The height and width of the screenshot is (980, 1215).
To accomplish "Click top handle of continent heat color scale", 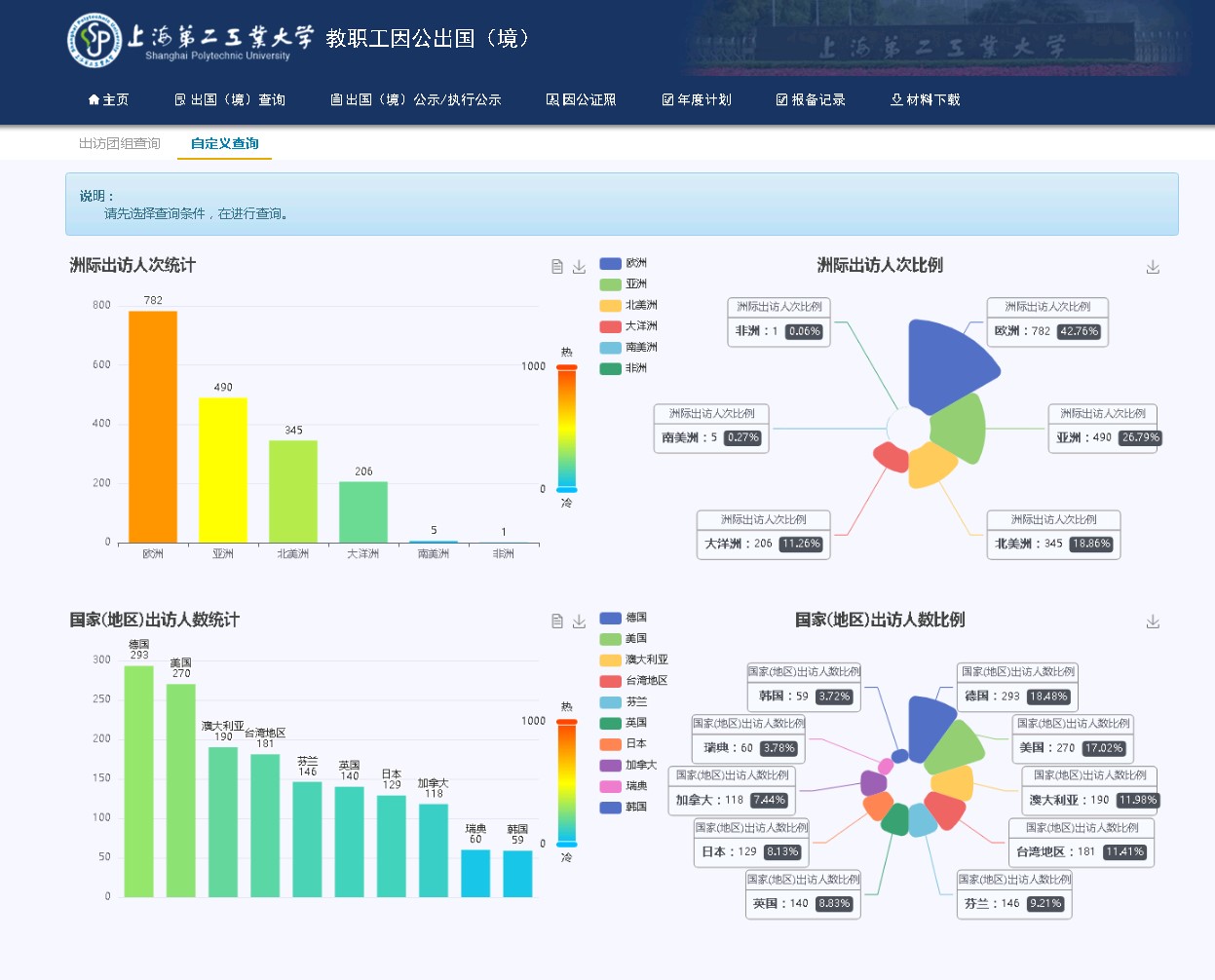I will click(566, 367).
